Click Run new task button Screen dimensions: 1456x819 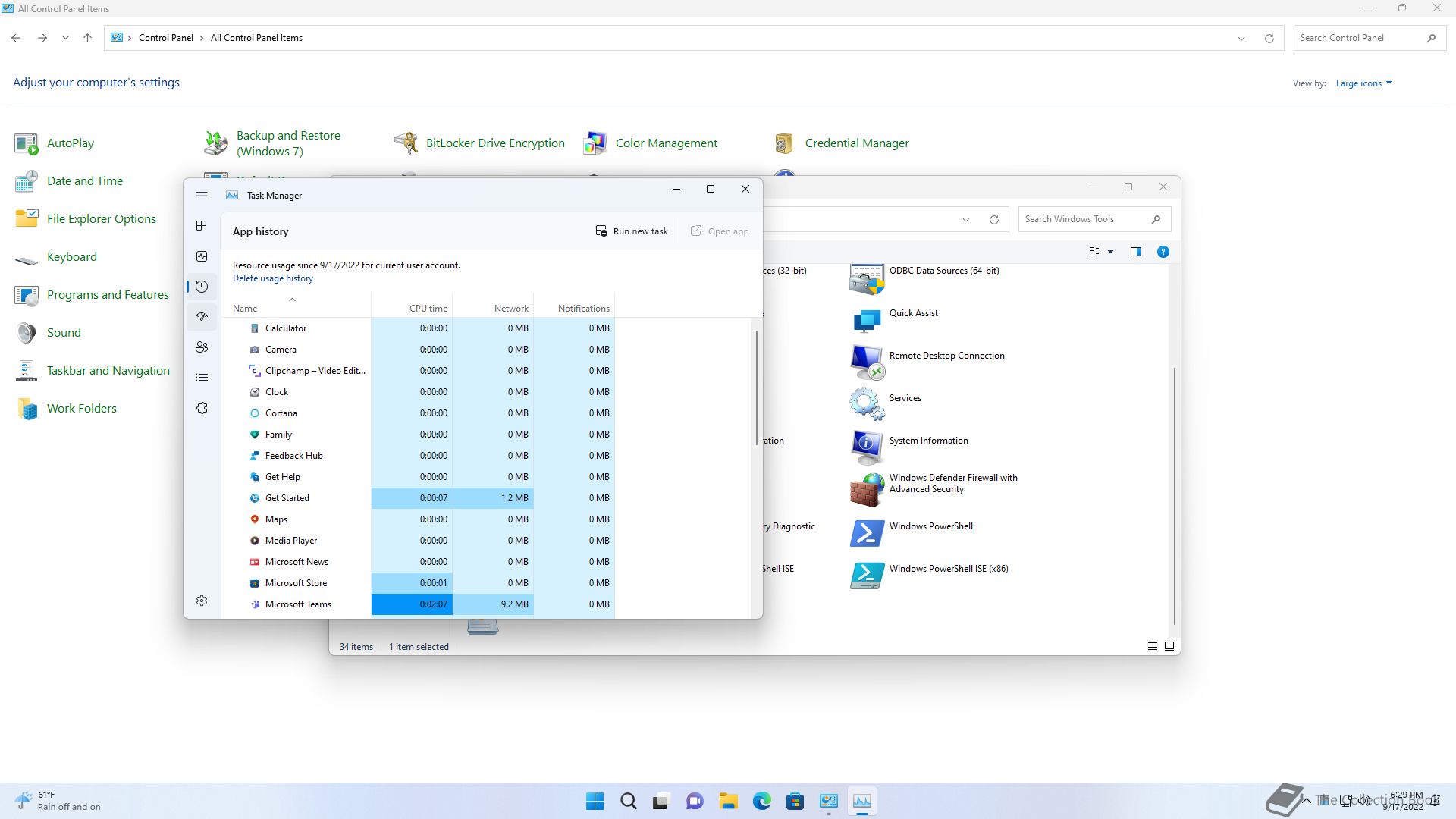(x=632, y=231)
